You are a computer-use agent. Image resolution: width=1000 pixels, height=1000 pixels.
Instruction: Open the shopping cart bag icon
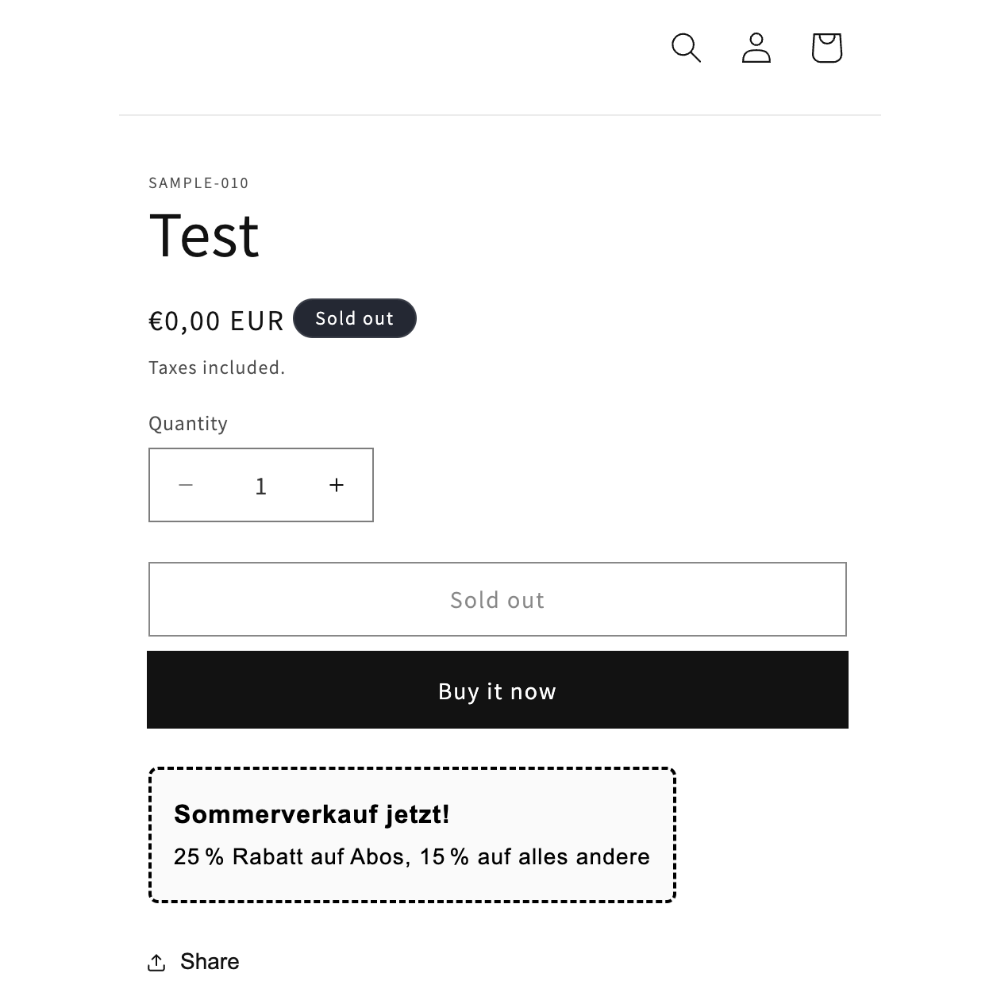[x=827, y=48]
